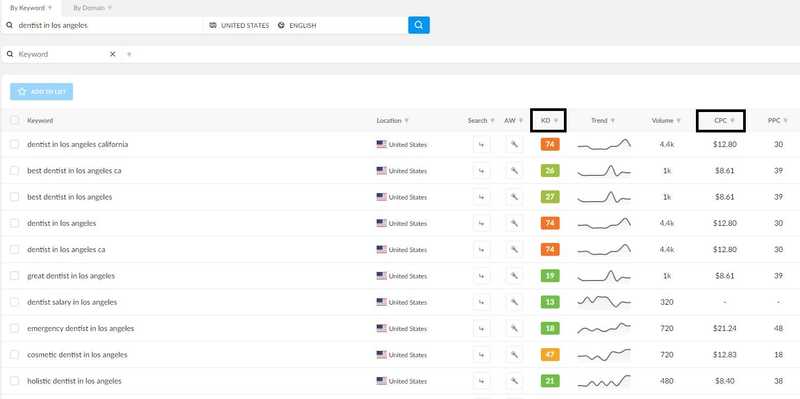Check the dentist in los angeles california row
Screen dimensions: 800x399
coord(14,144)
